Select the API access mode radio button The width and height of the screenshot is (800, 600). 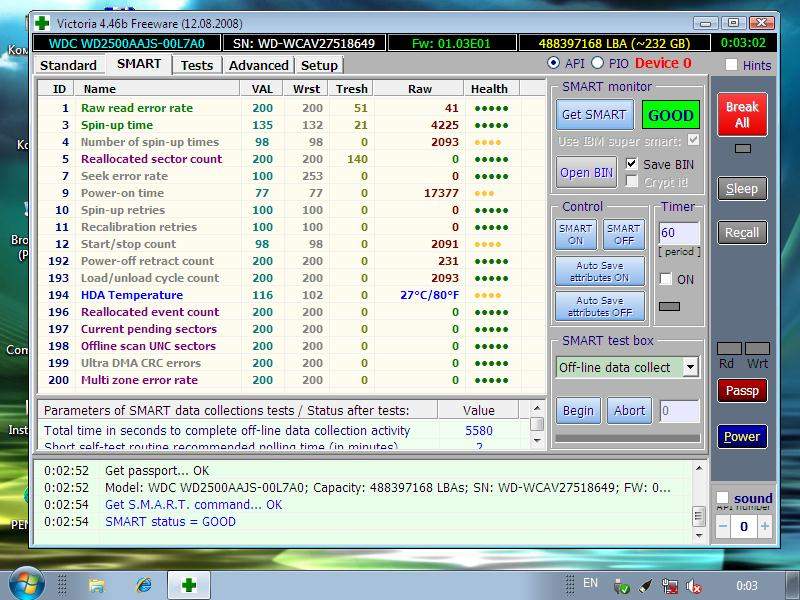pos(553,63)
